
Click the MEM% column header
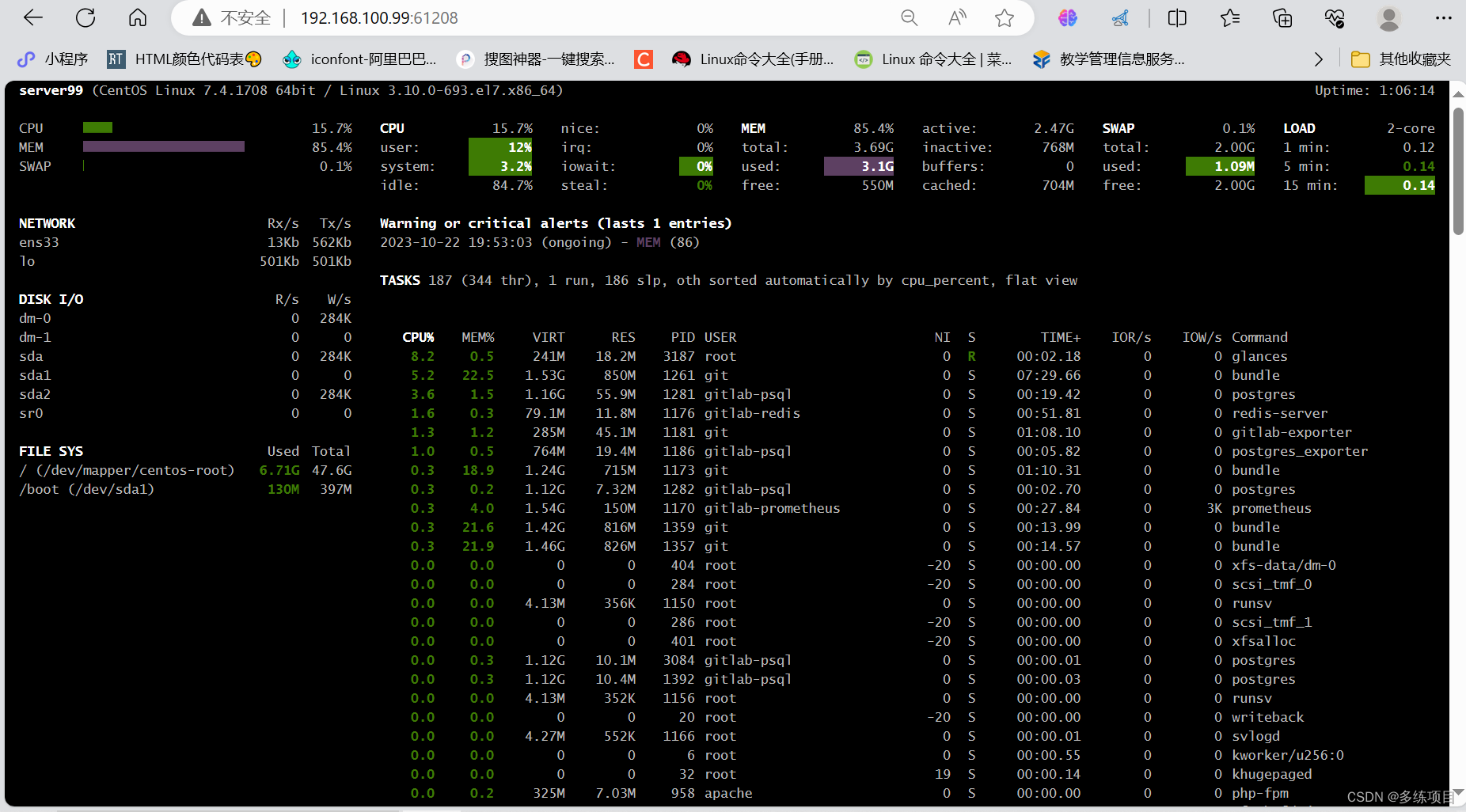[478, 337]
